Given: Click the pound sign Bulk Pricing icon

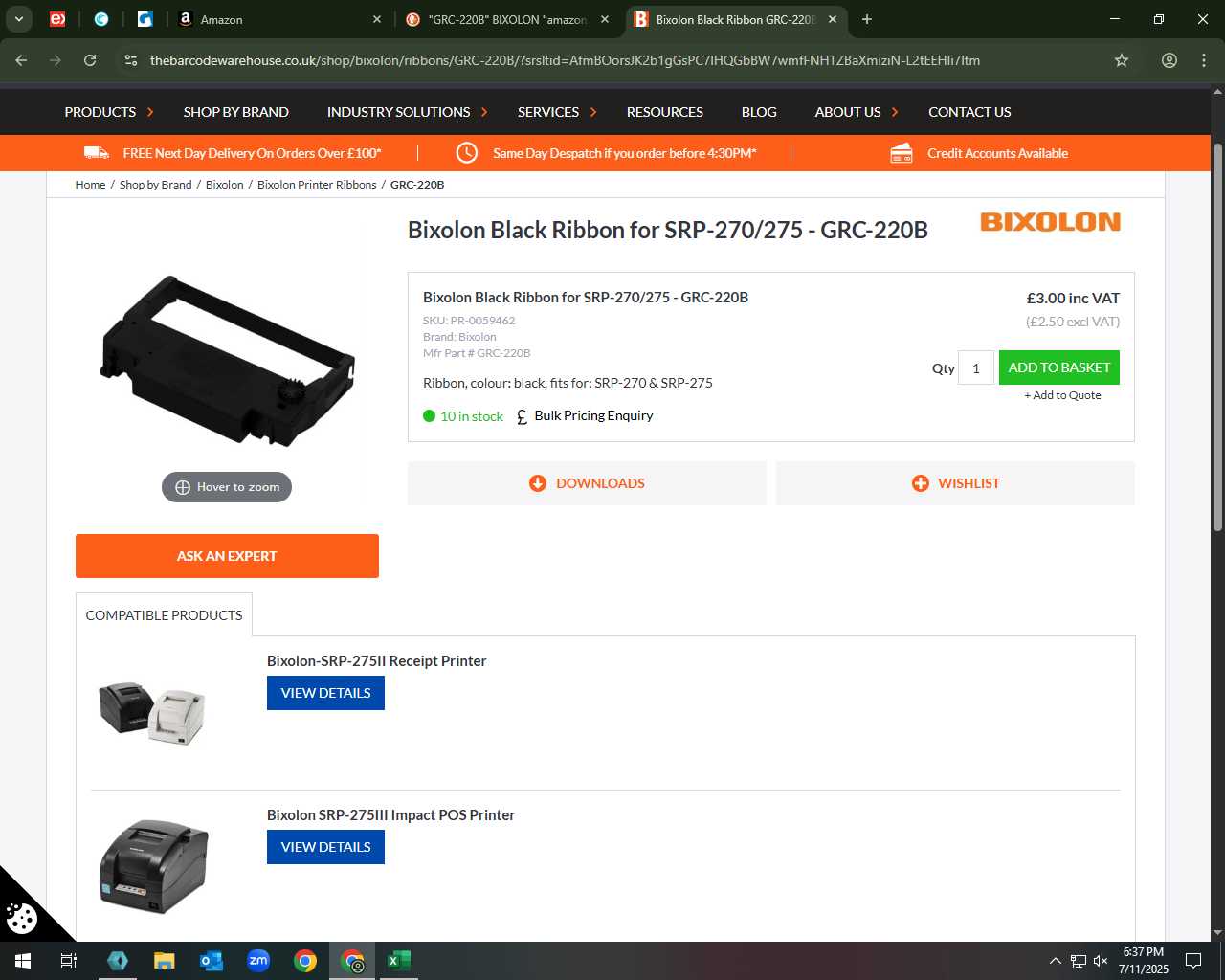Looking at the screenshot, I should tap(522, 416).
